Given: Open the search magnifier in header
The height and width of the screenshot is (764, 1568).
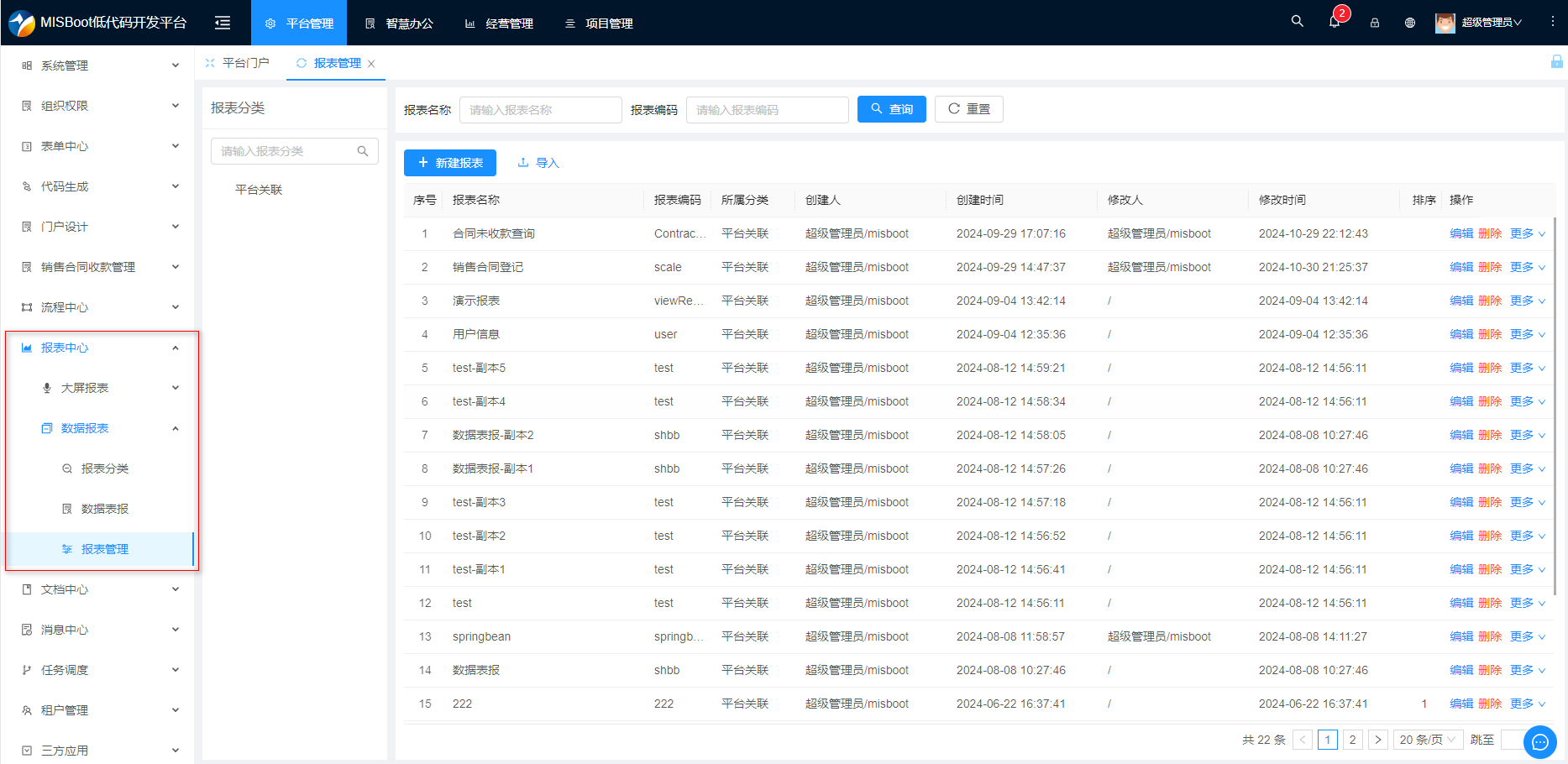Looking at the screenshot, I should (1298, 21).
